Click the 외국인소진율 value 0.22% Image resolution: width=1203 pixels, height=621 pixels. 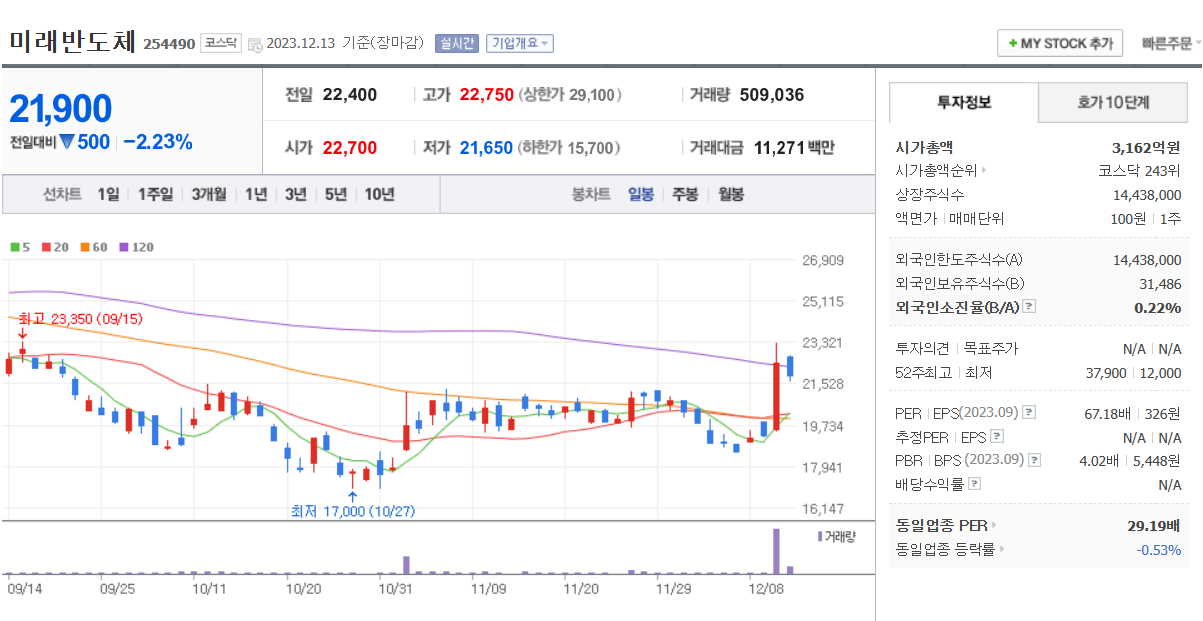click(1158, 307)
